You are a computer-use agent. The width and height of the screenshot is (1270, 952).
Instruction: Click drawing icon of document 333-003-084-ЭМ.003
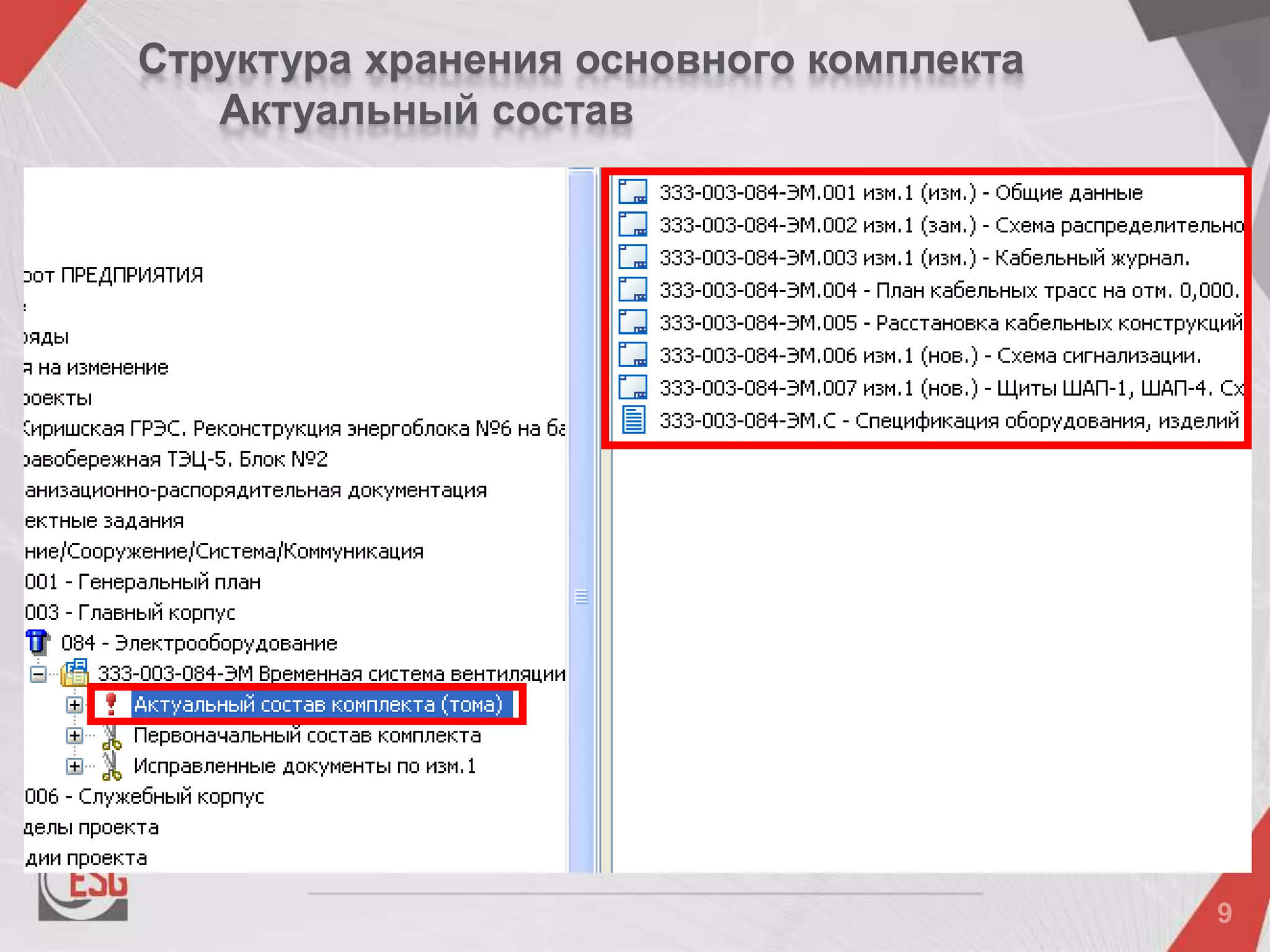coord(633,257)
